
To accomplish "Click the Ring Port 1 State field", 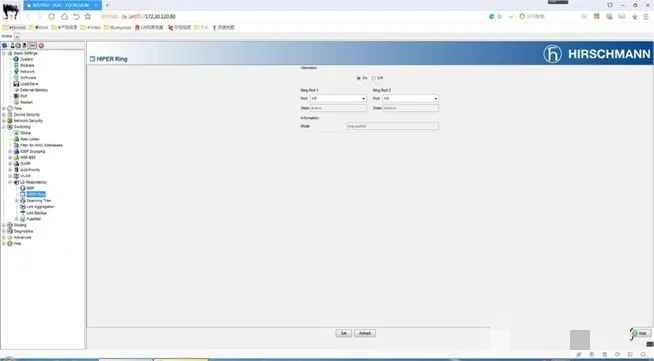I will coord(338,108).
